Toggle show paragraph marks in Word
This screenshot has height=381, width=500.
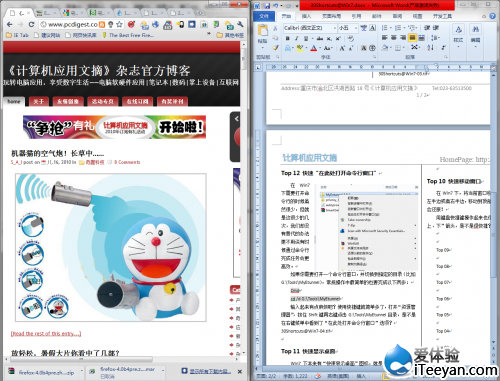[x=444, y=48]
